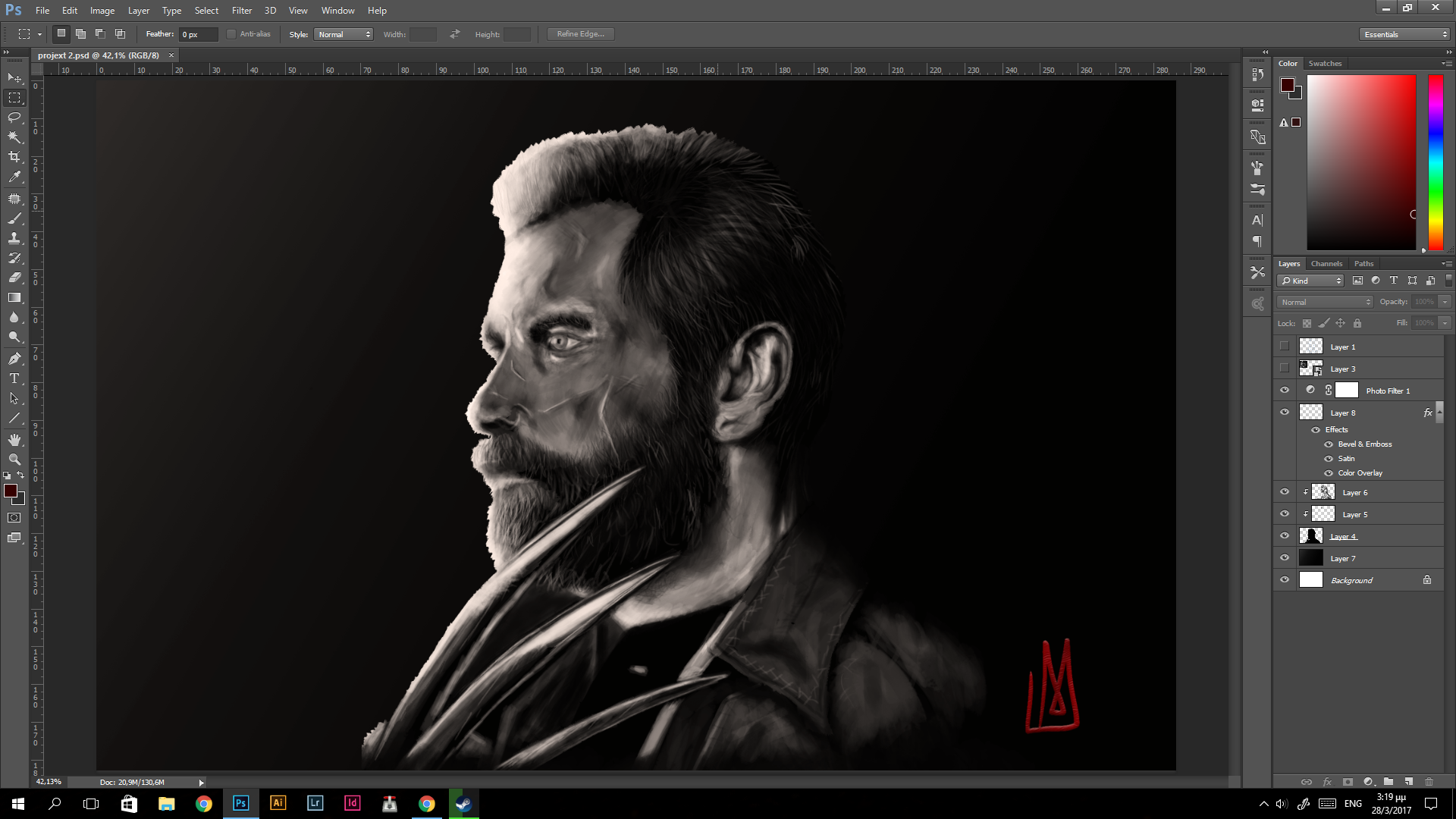The image size is (1456, 819).
Task: Open the Opacity slider dropdown arrow
Action: pyautogui.click(x=1445, y=302)
